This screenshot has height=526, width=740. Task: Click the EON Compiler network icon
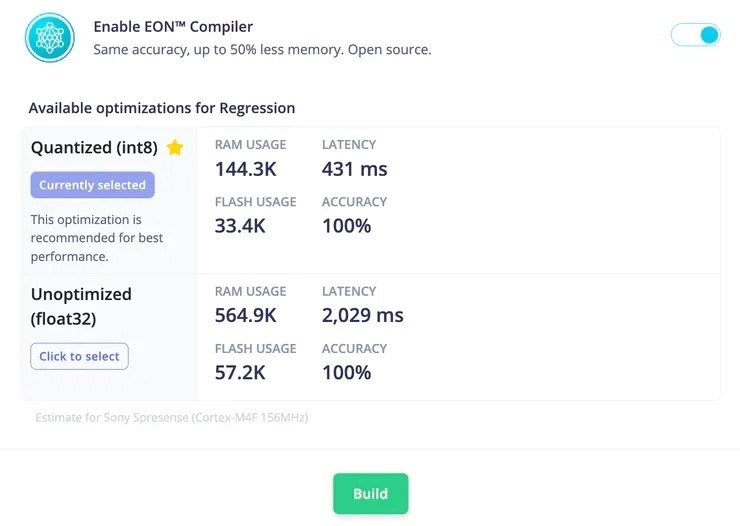(x=50, y=38)
